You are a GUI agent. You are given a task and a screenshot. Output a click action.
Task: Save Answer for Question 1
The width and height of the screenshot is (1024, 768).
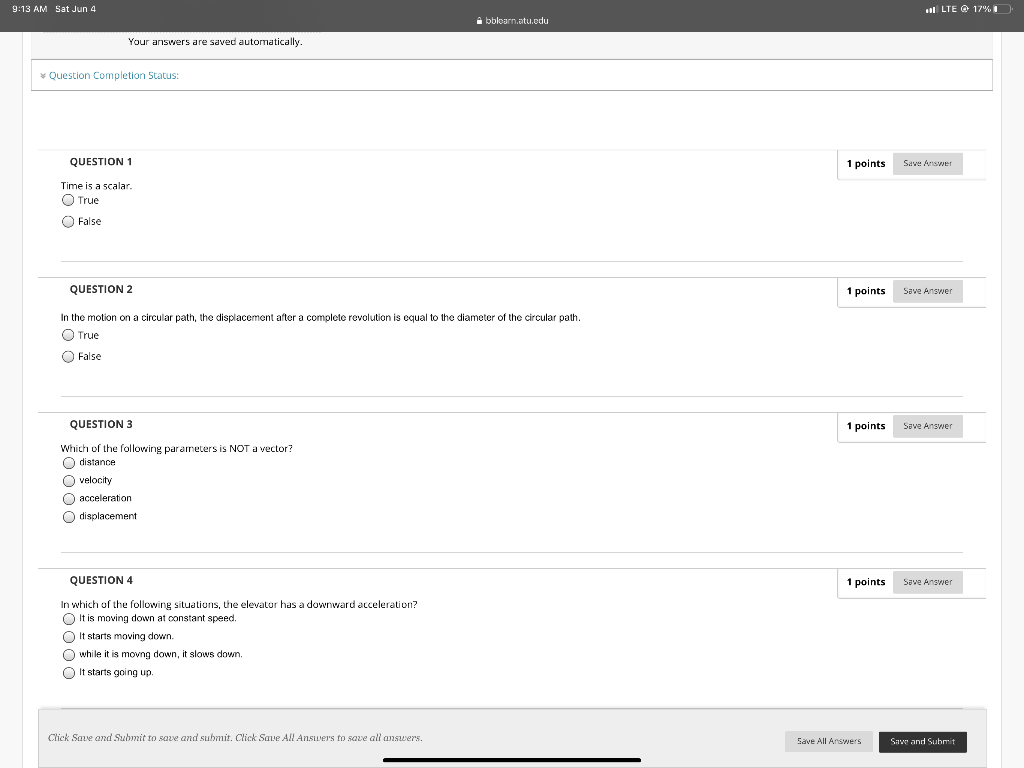pyautogui.click(x=927, y=163)
